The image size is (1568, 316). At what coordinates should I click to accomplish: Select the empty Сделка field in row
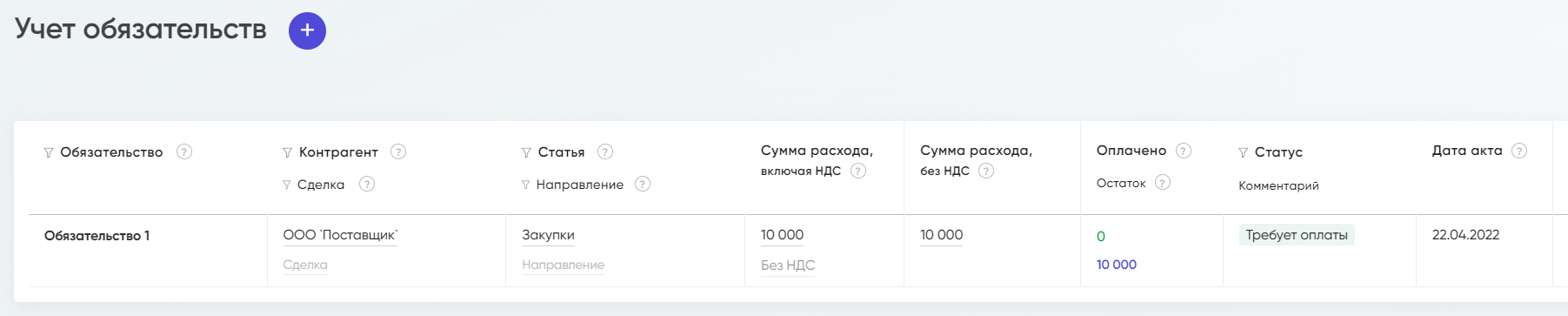(x=305, y=265)
